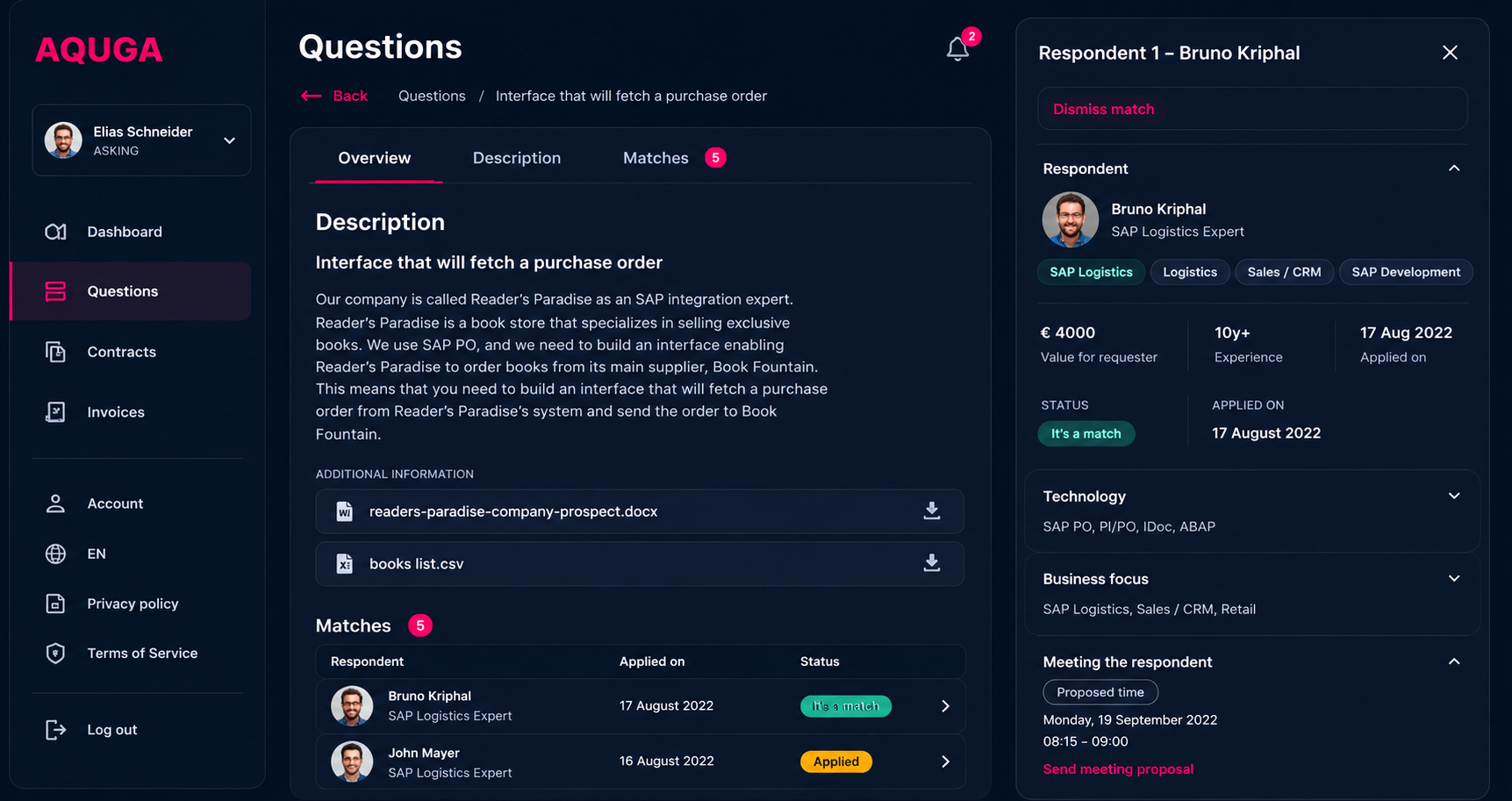The width and height of the screenshot is (1512, 801).
Task: Download readers-paradise-company-prospect.docx file
Action: [x=932, y=511]
